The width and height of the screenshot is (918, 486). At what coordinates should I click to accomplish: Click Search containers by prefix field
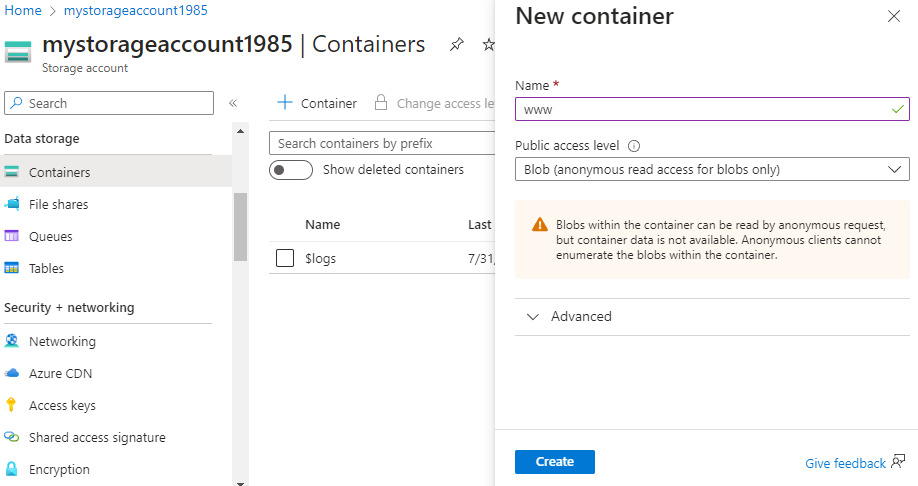(x=382, y=143)
